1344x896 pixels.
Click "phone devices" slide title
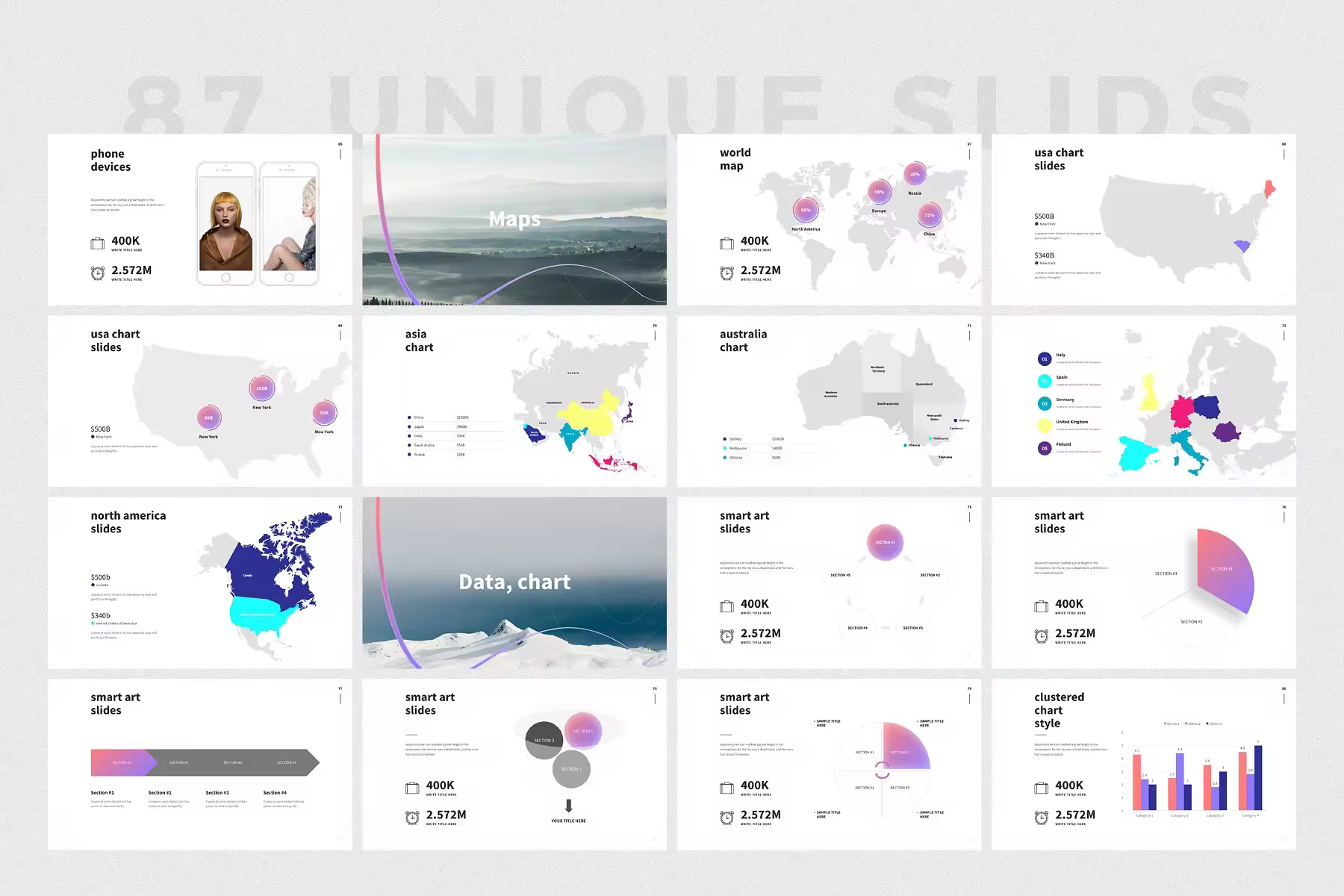[111, 161]
